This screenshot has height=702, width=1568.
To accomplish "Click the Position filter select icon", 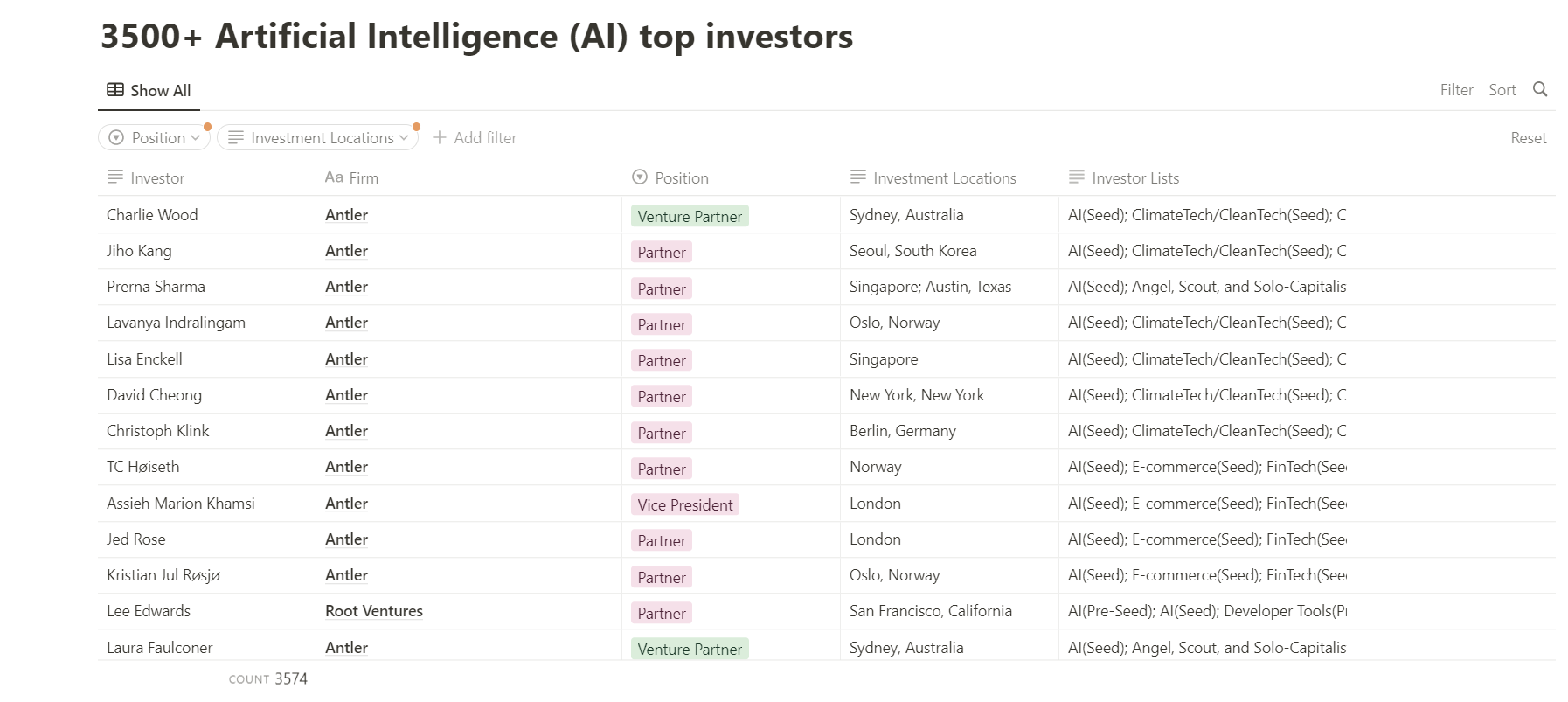I will coord(116,137).
